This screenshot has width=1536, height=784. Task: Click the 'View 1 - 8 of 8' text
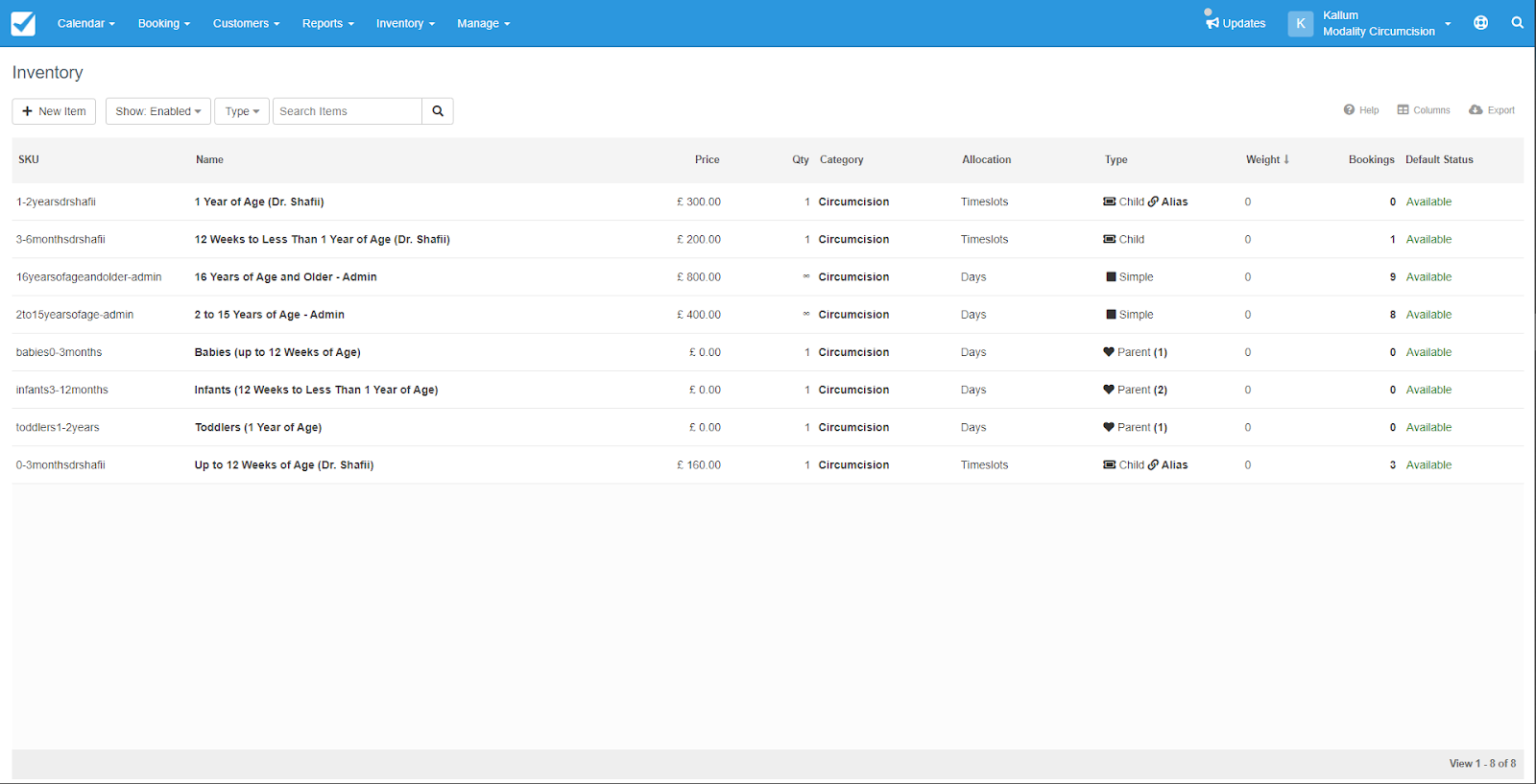pos(1482,763)
